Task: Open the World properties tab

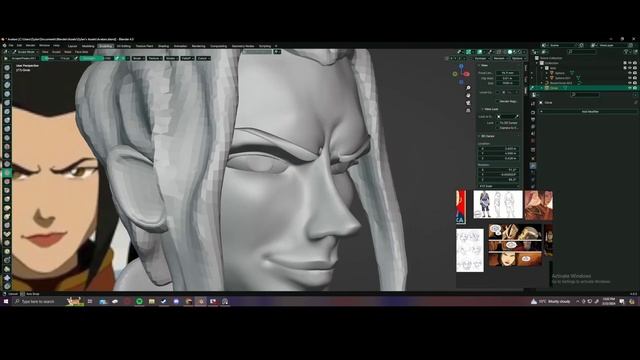Action: tap(533, 141)
